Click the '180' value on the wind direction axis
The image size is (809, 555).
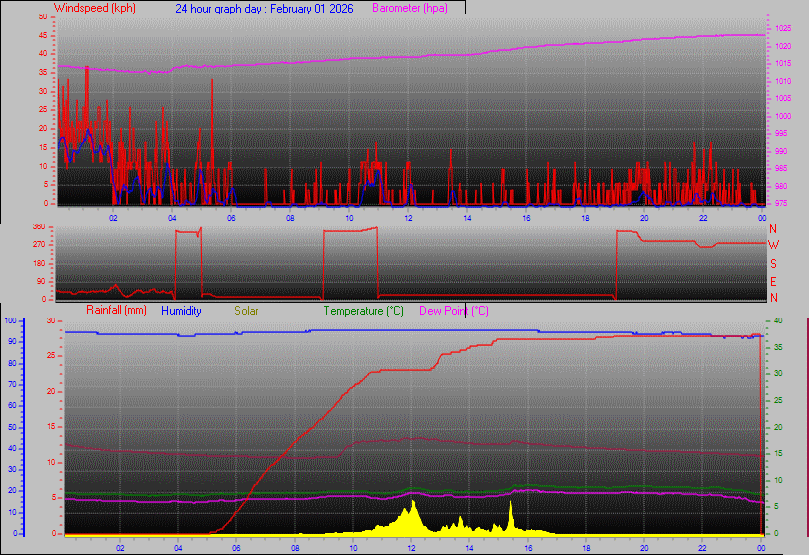pyautogui.click(x=39, y=264)
